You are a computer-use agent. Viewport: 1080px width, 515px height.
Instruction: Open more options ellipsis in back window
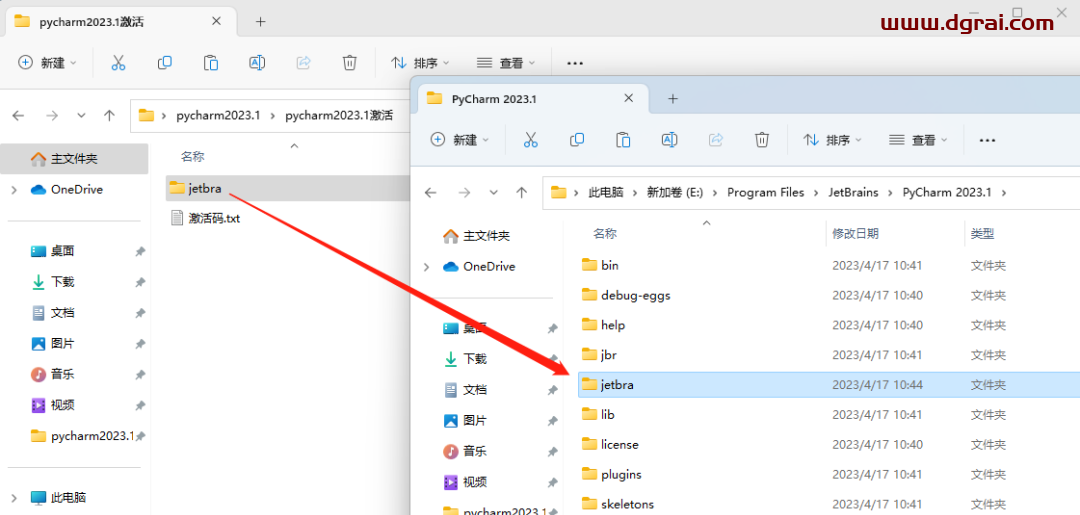point(575,63)
